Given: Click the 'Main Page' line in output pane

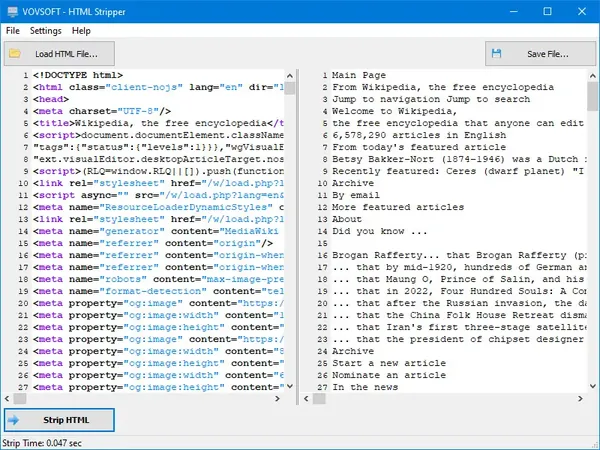Looking at the screenshot, I should pyautogui.click(x=359, y=75).
